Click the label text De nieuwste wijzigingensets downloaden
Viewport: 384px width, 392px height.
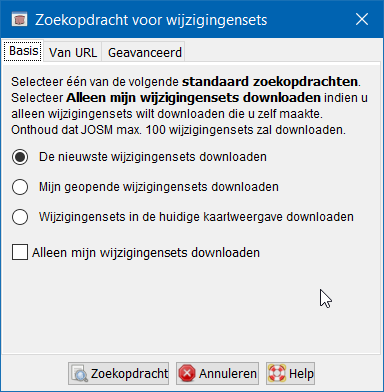[153, 157]
